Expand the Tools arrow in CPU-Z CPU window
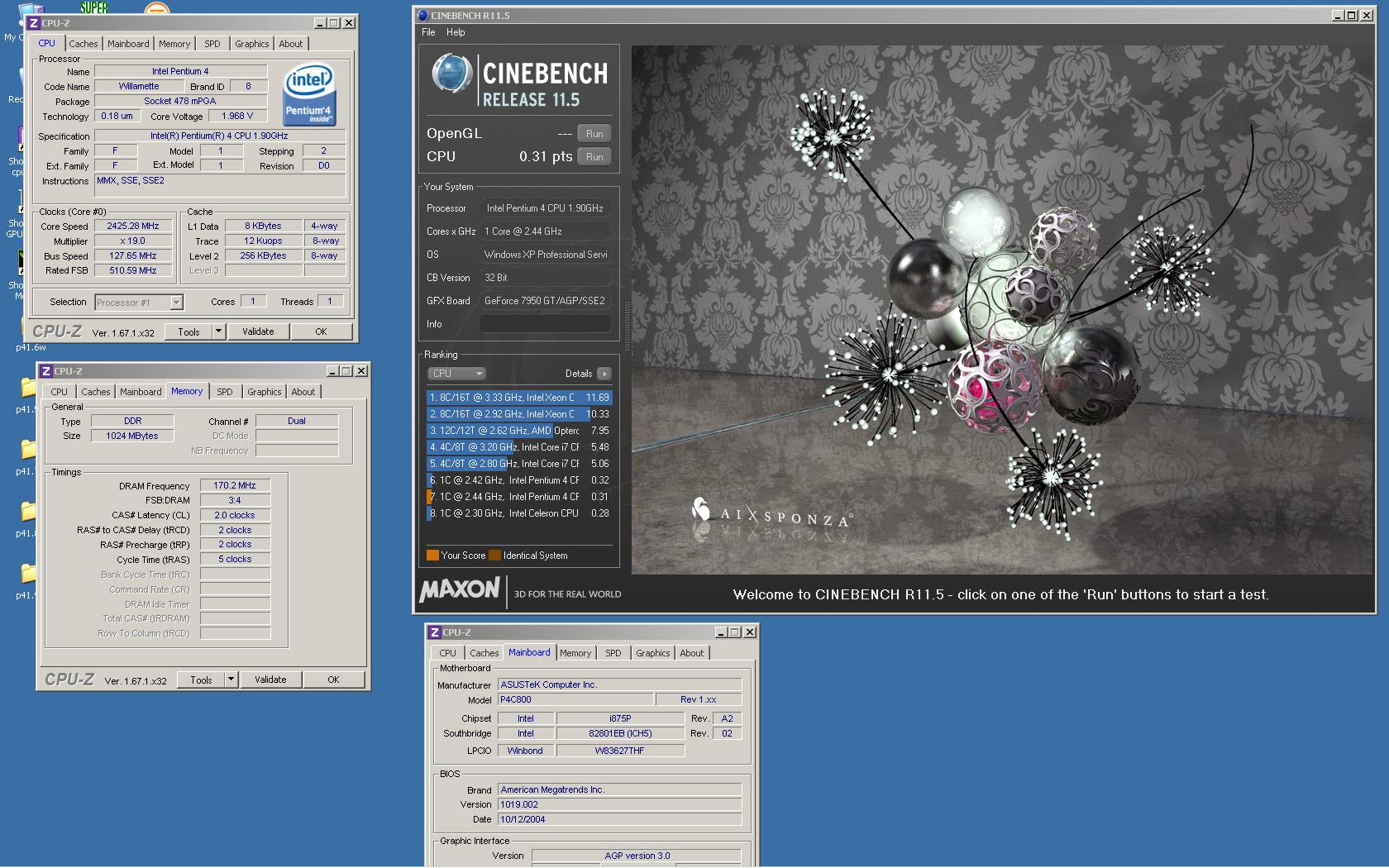The image size is (1389, 868). (219, 331)
